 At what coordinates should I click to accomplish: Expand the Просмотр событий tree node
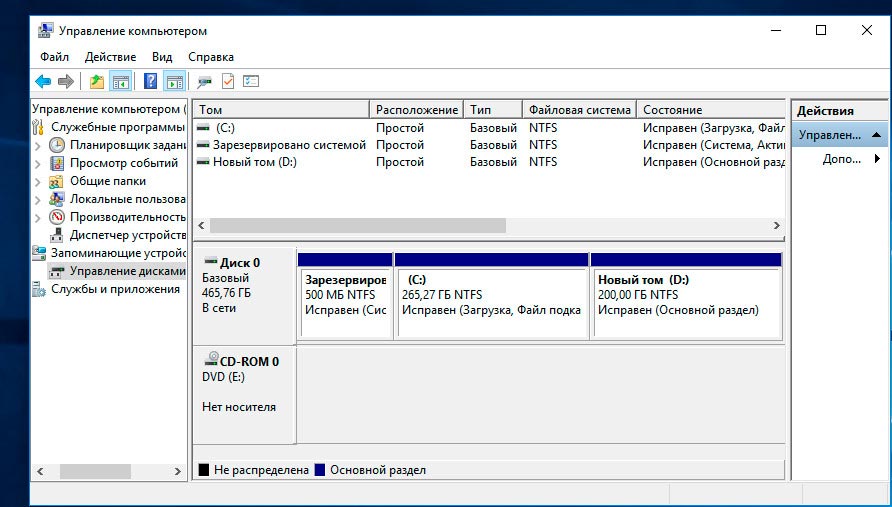click(x=38, y=164)
